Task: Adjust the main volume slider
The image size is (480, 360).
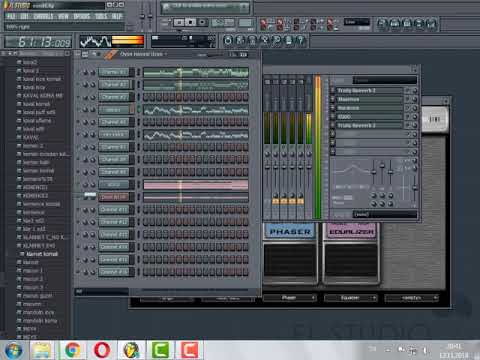Action: click(142, 15)
